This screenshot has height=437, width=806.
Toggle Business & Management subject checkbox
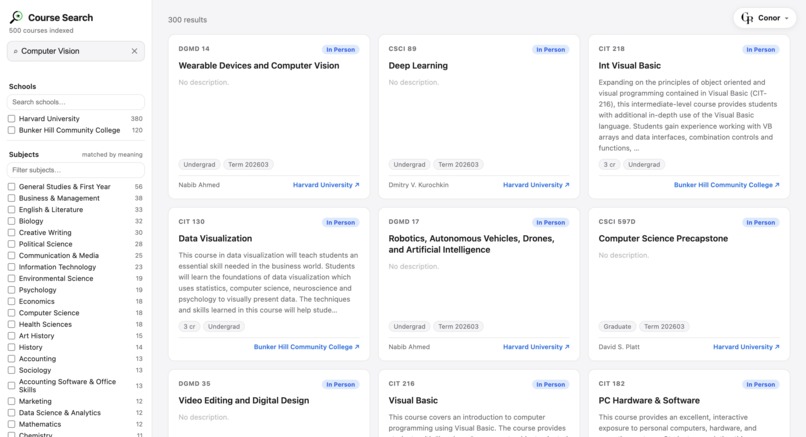coord(11,198)
